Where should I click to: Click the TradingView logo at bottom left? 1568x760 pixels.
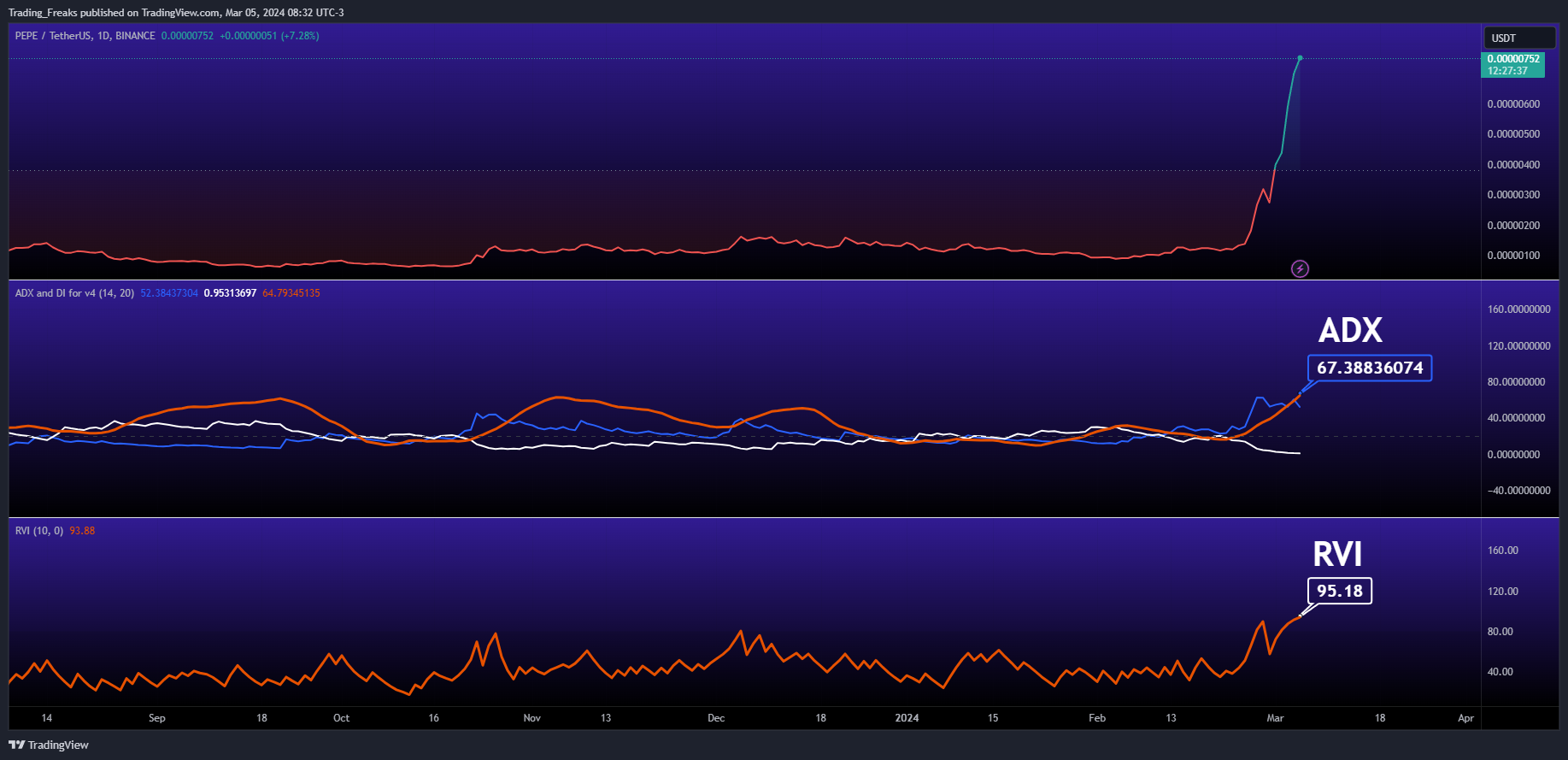click(x=49, y=745)
